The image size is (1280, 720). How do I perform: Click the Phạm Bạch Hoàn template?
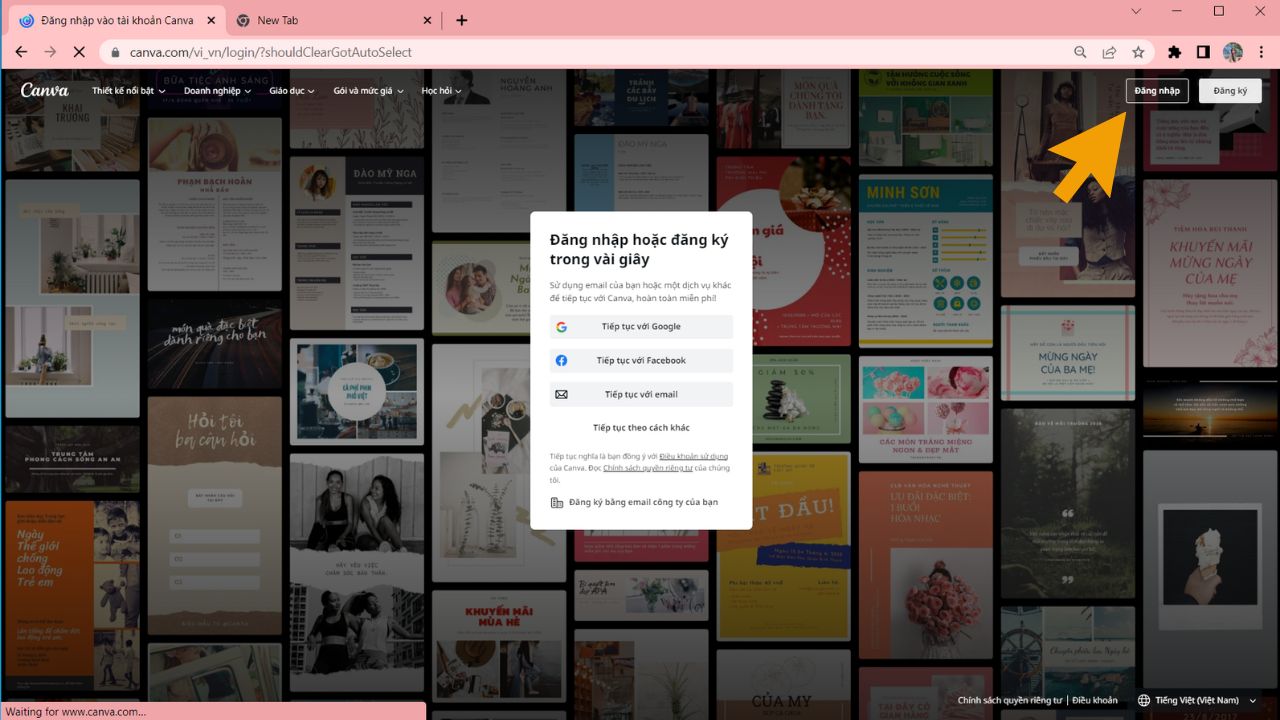click(x=215, y=204)
